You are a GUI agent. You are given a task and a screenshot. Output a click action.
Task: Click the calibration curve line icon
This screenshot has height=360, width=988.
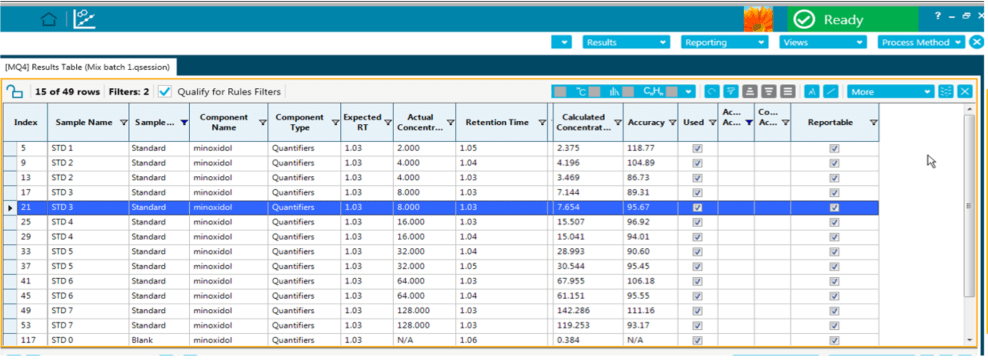(x=831, y=92)
